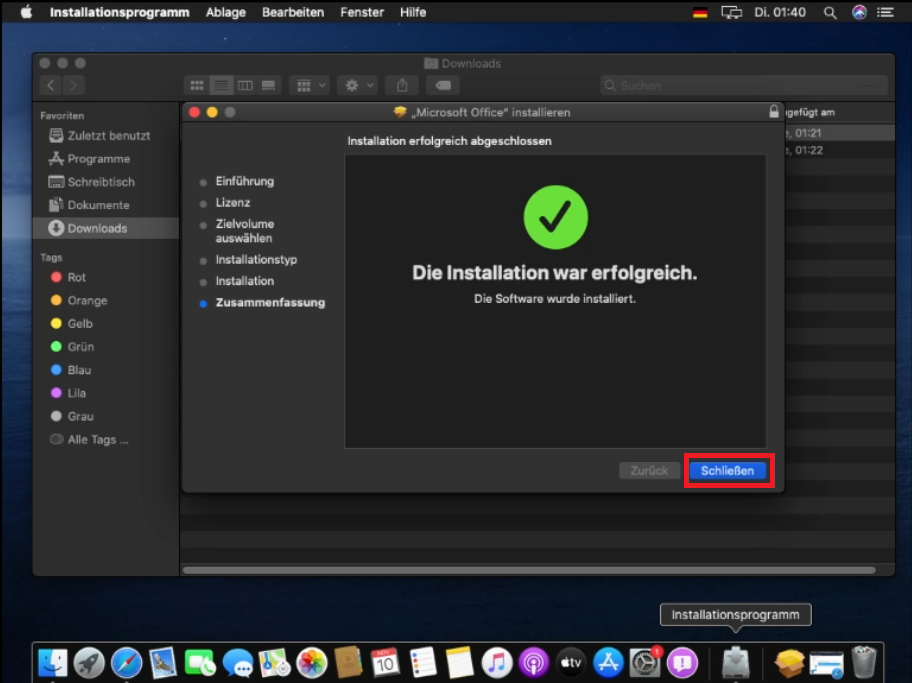Click the Finder Suchen search field

[743, 86]
